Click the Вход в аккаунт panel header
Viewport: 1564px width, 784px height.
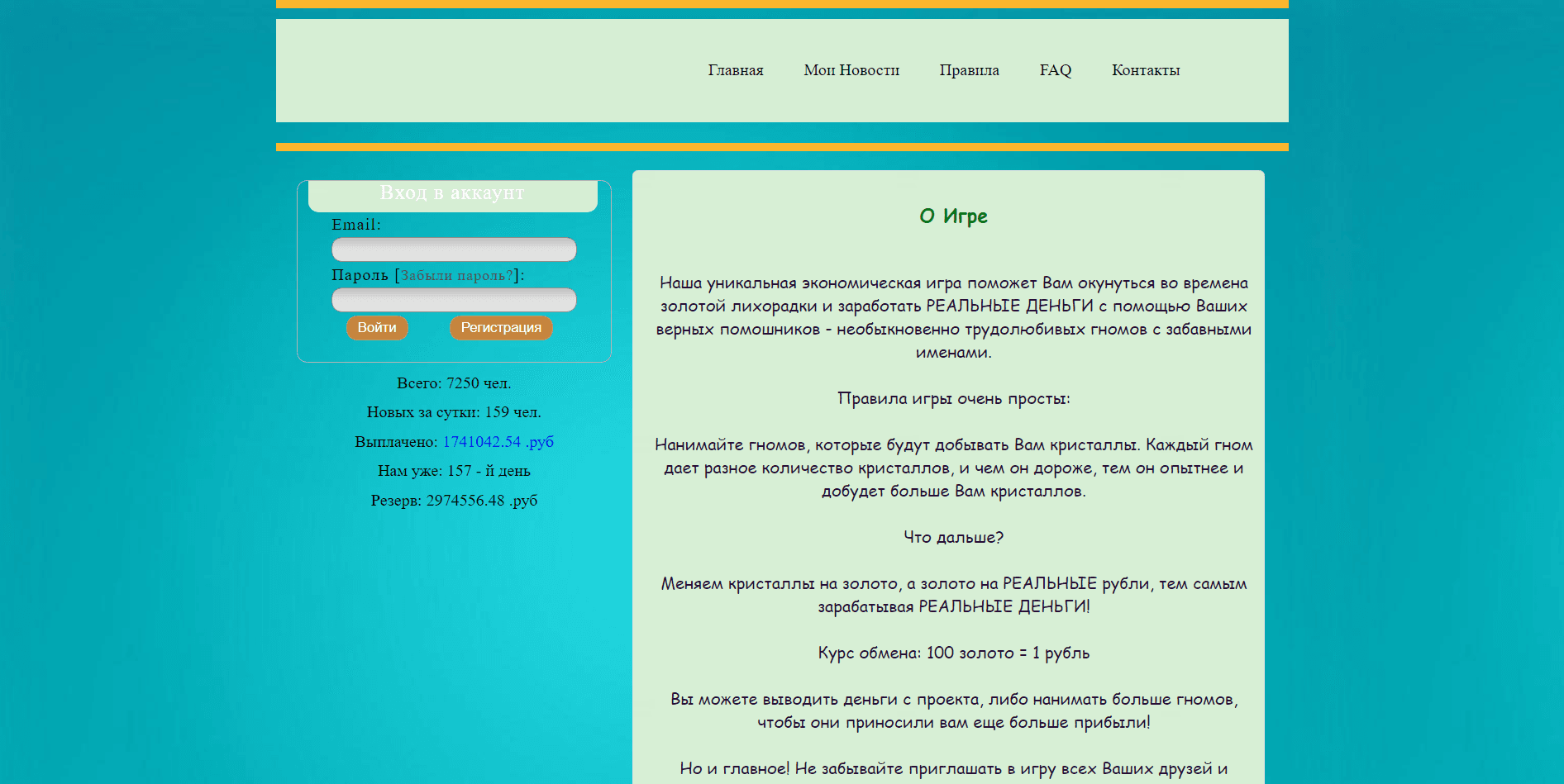452,193
